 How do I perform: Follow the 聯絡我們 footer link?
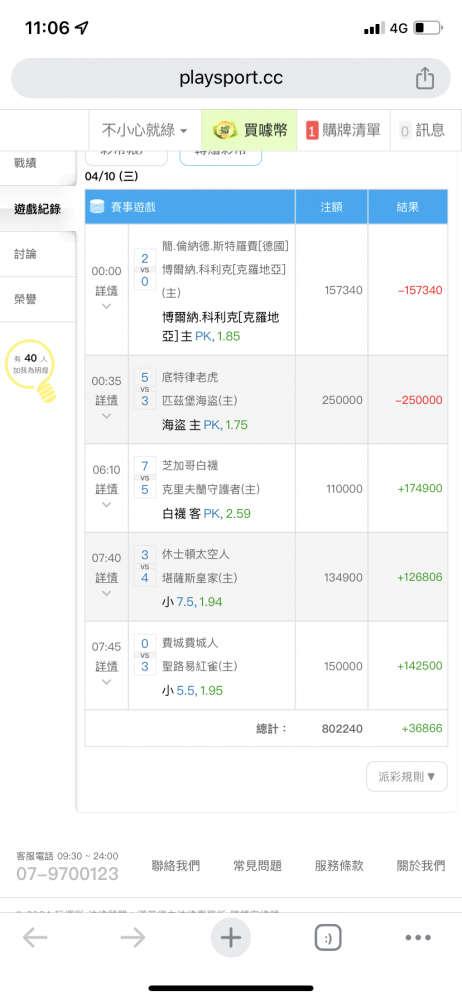tap(175, 866)
